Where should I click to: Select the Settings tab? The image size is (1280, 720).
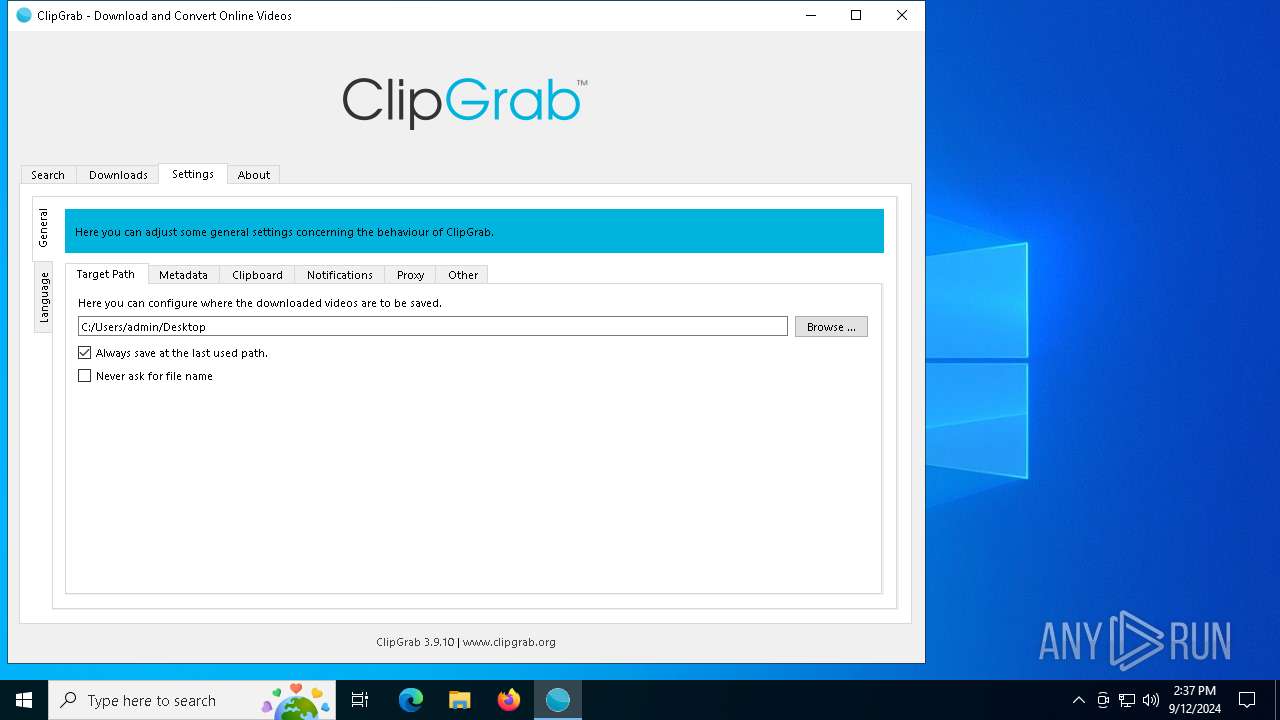pos(193,174)
